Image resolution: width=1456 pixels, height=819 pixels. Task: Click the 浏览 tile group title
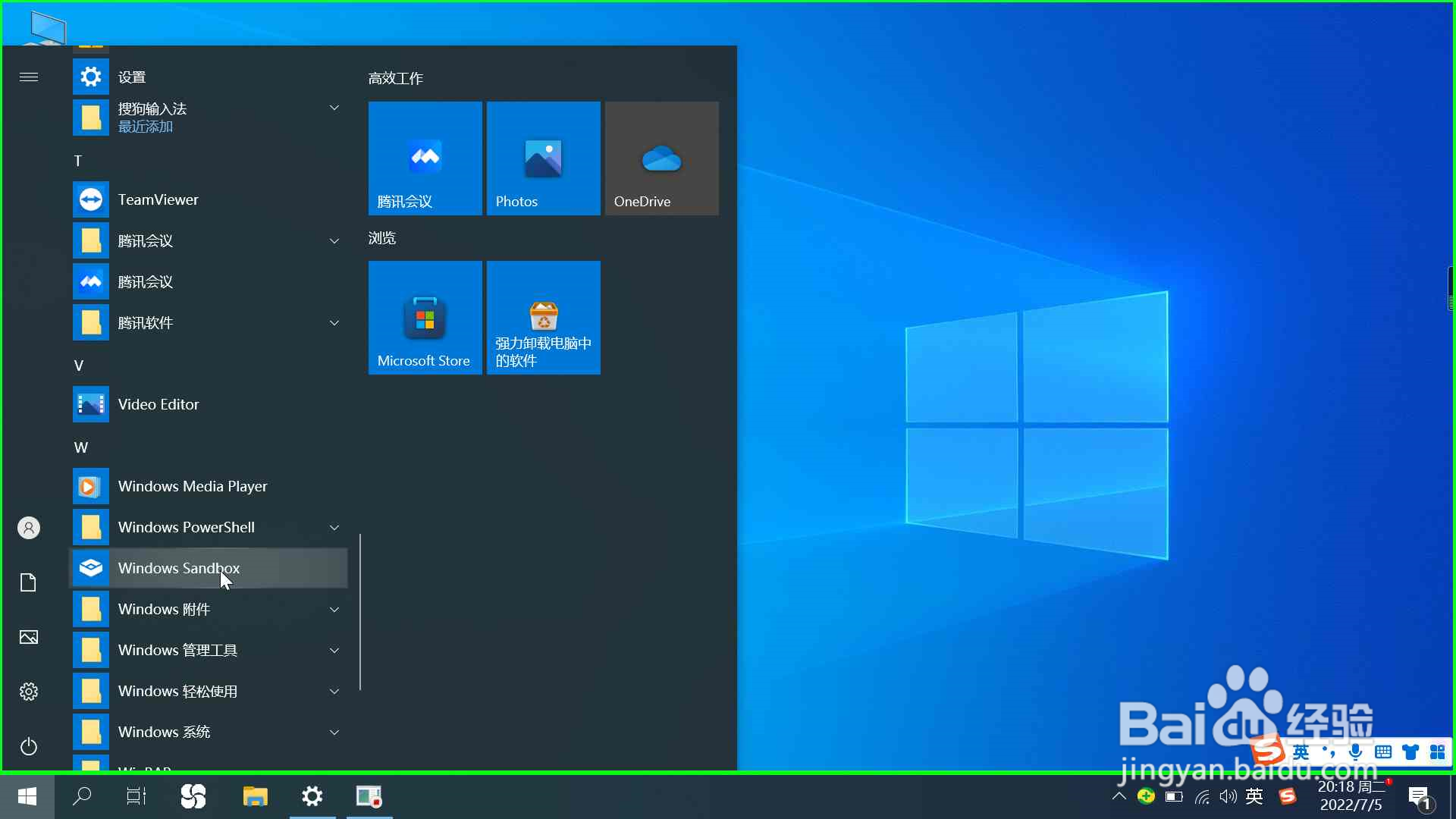pos(381,238)
